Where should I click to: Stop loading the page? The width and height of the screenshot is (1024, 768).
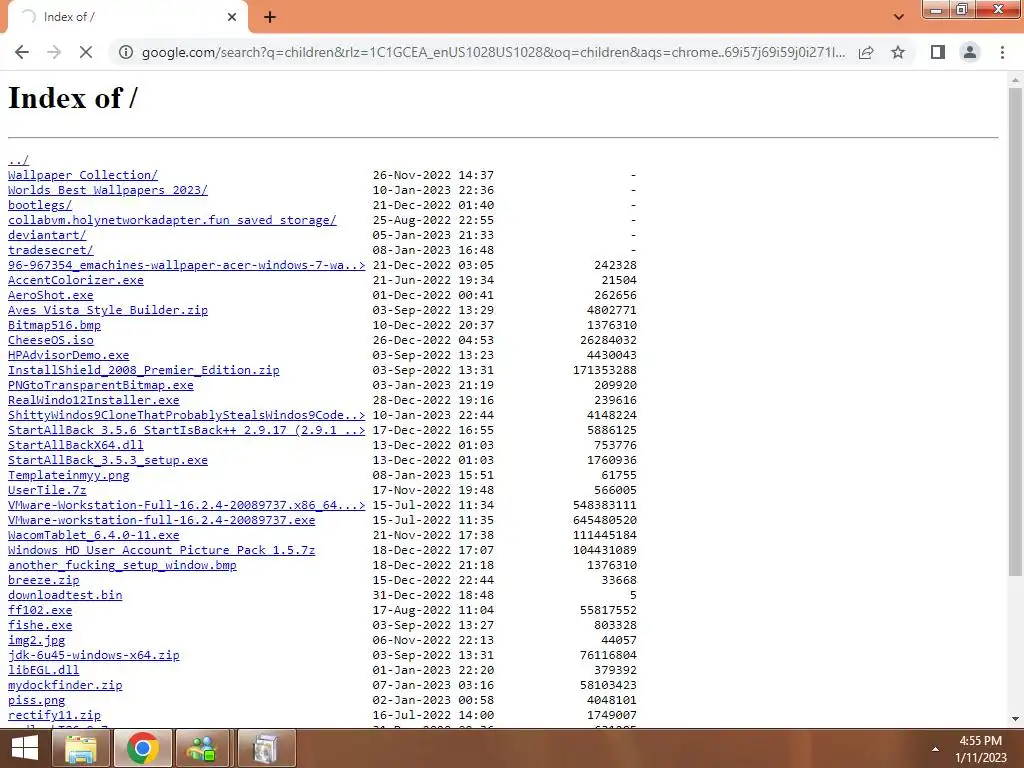pos(86,52)
